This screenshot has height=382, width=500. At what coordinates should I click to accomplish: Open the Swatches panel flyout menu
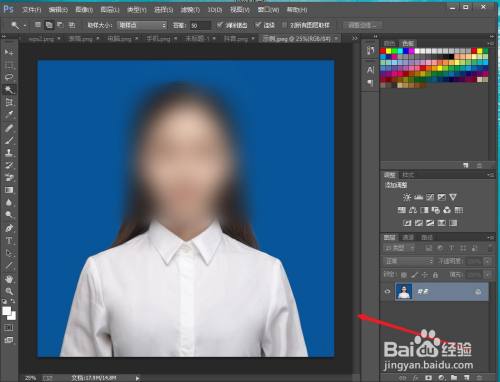click(x=491, y=43)
